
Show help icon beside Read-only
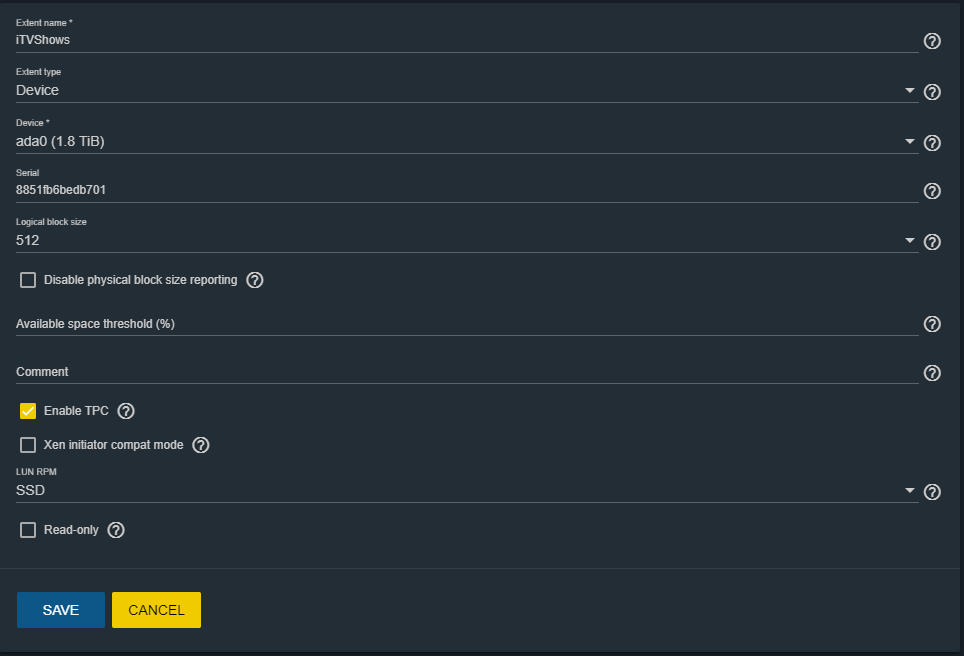tap(116, 530)
